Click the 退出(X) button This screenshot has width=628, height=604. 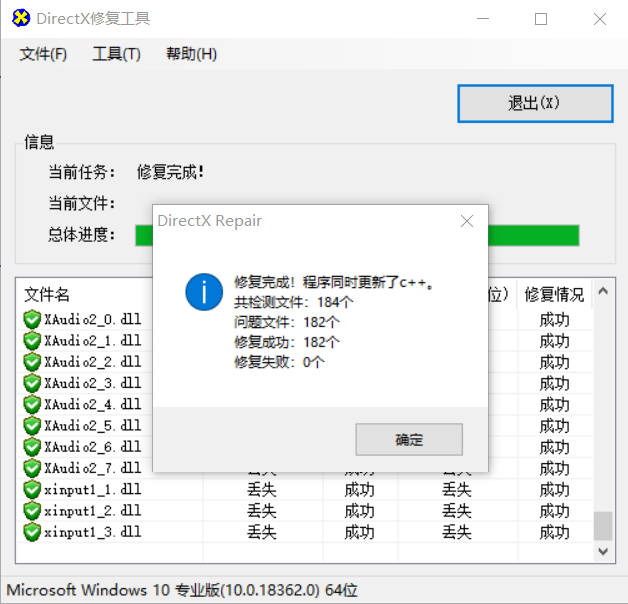coord(535,103)
